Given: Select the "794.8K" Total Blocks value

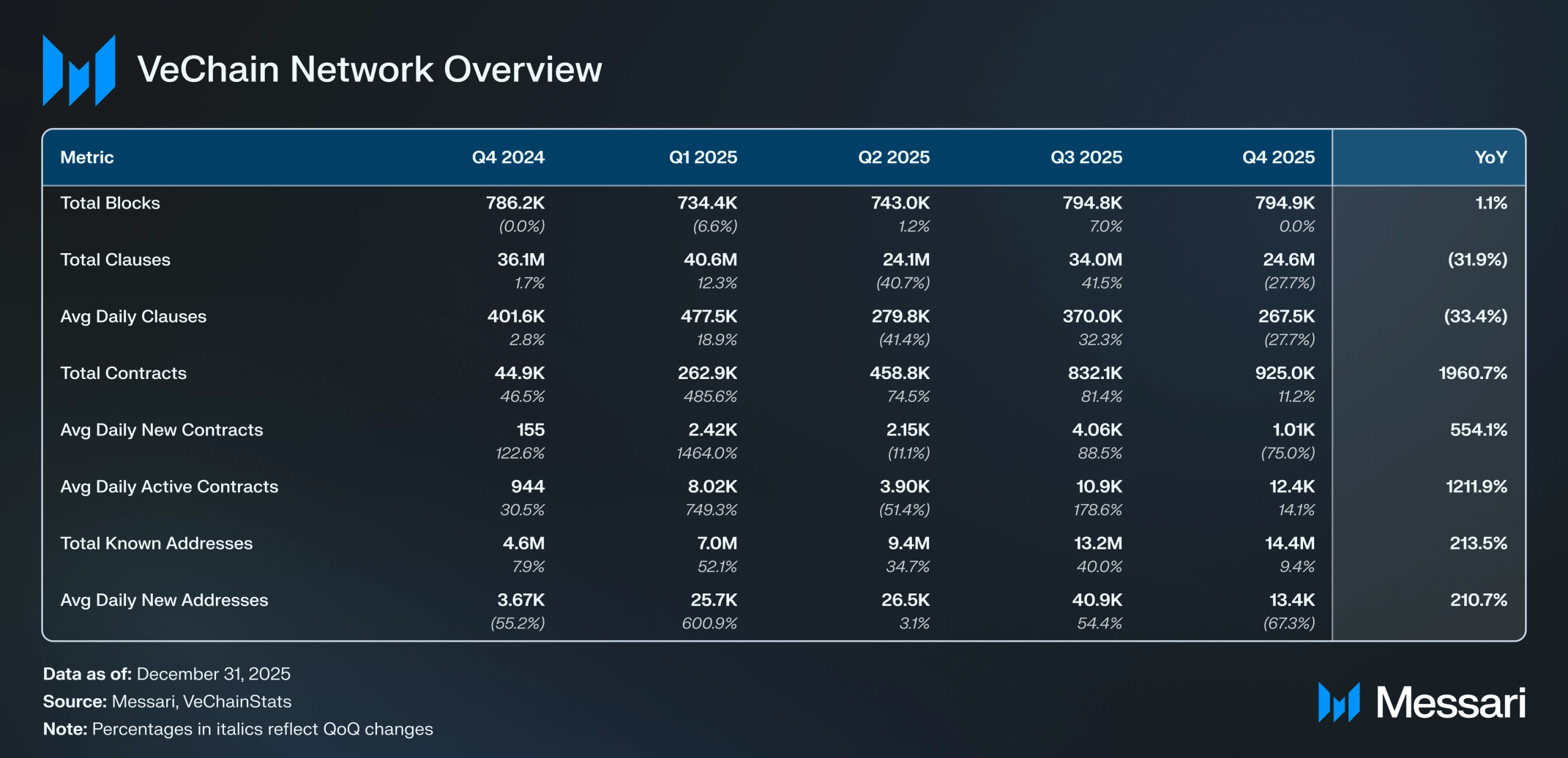Looking at the screenshot, I should [x=1092, y=203].
